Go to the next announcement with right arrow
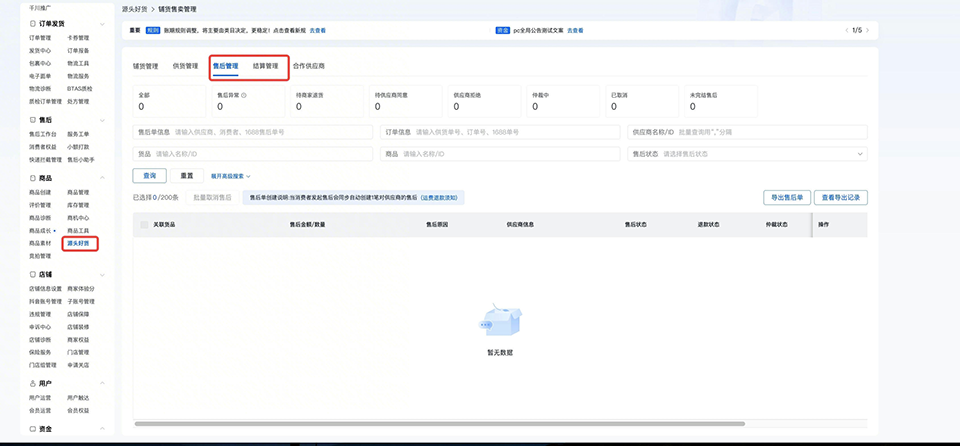Image resolution: width=960 pixels, height=446 pixels. coord(867,30)
